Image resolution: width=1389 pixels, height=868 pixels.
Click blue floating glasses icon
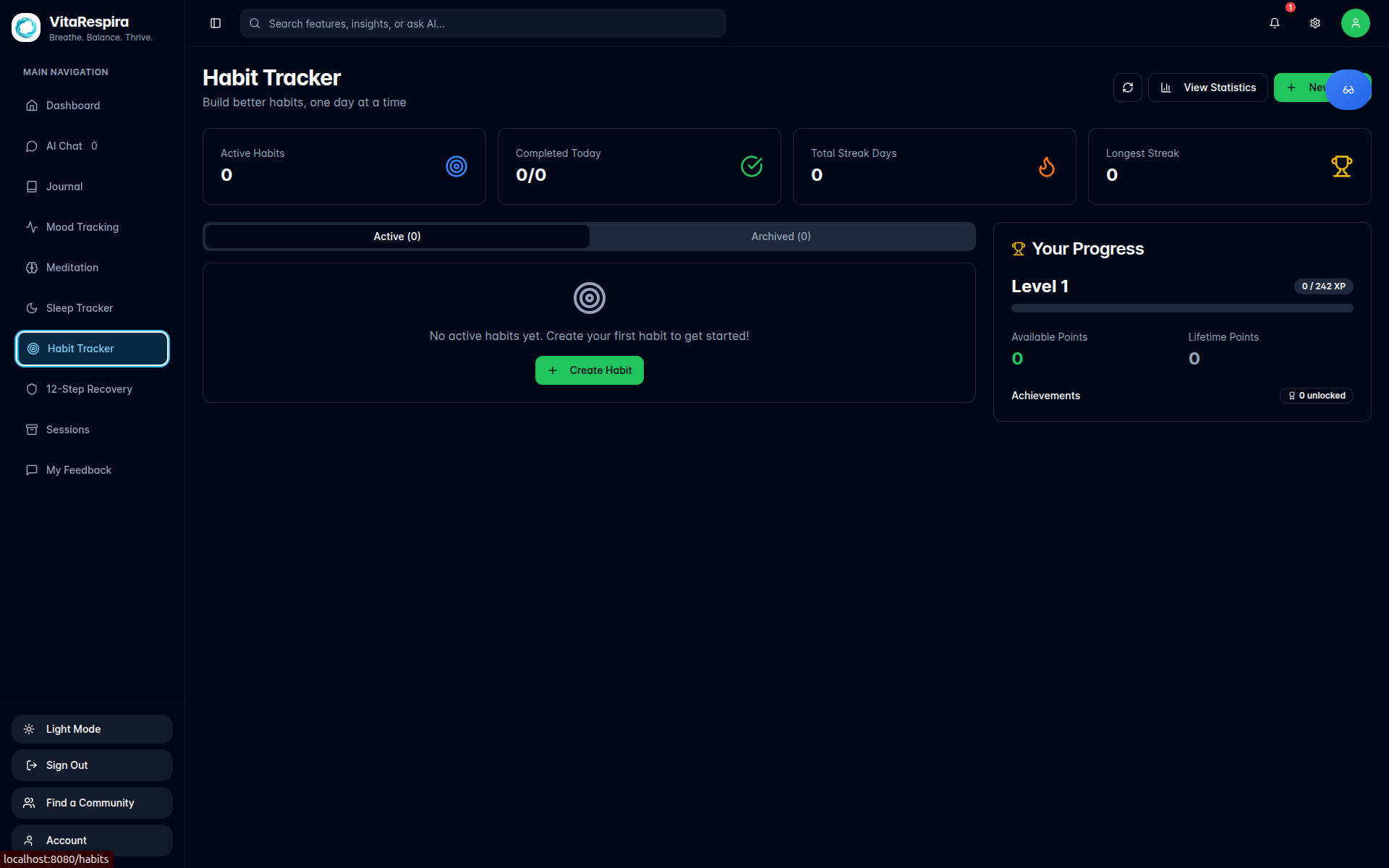tap(1348, 90)
